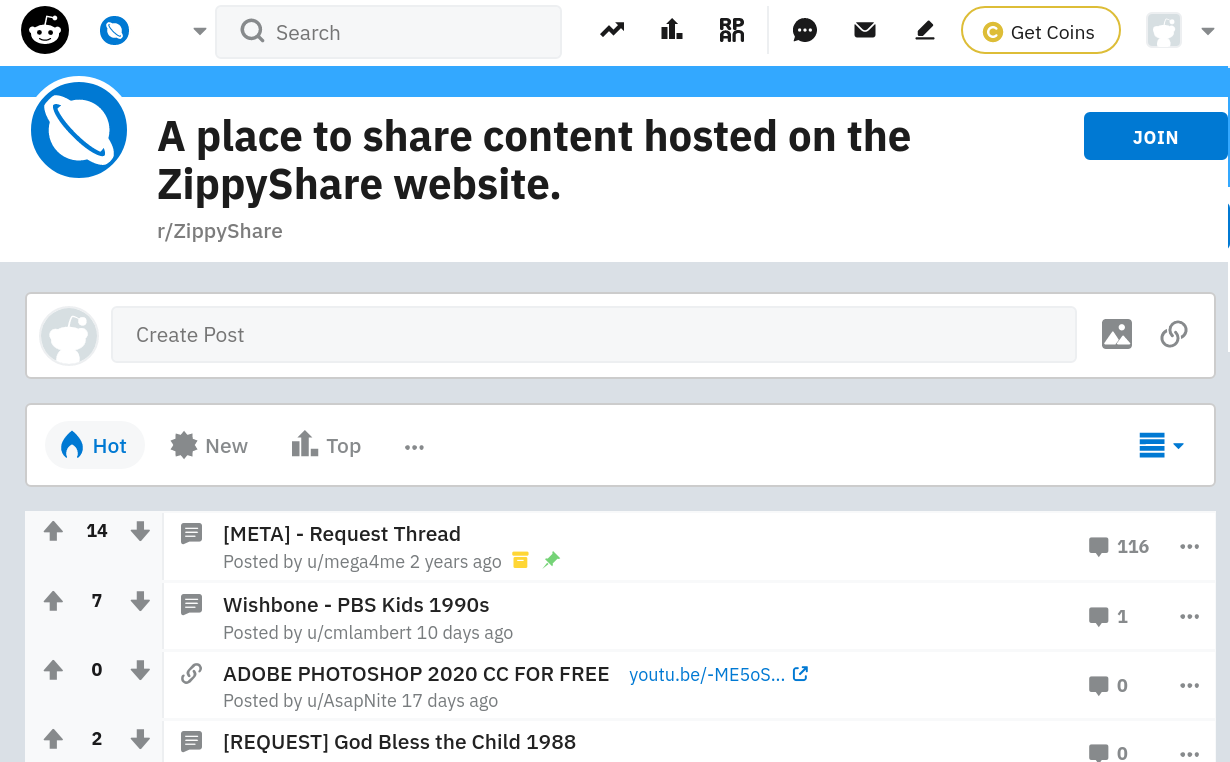Sort posts by Hot
This screenshot has height=762, width=1230.
pyautogui.click(x=95, y=446)
